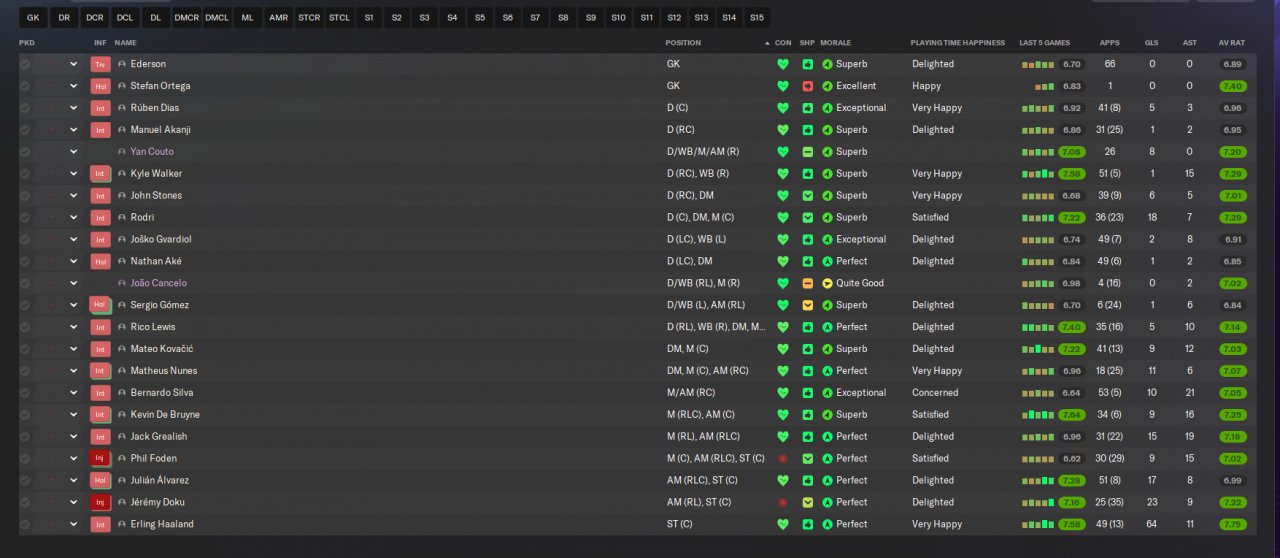This screenshot has width=1280, height=558.
Task: Click João Cancelo's yellow morale icon
Action: coord(827,283)
